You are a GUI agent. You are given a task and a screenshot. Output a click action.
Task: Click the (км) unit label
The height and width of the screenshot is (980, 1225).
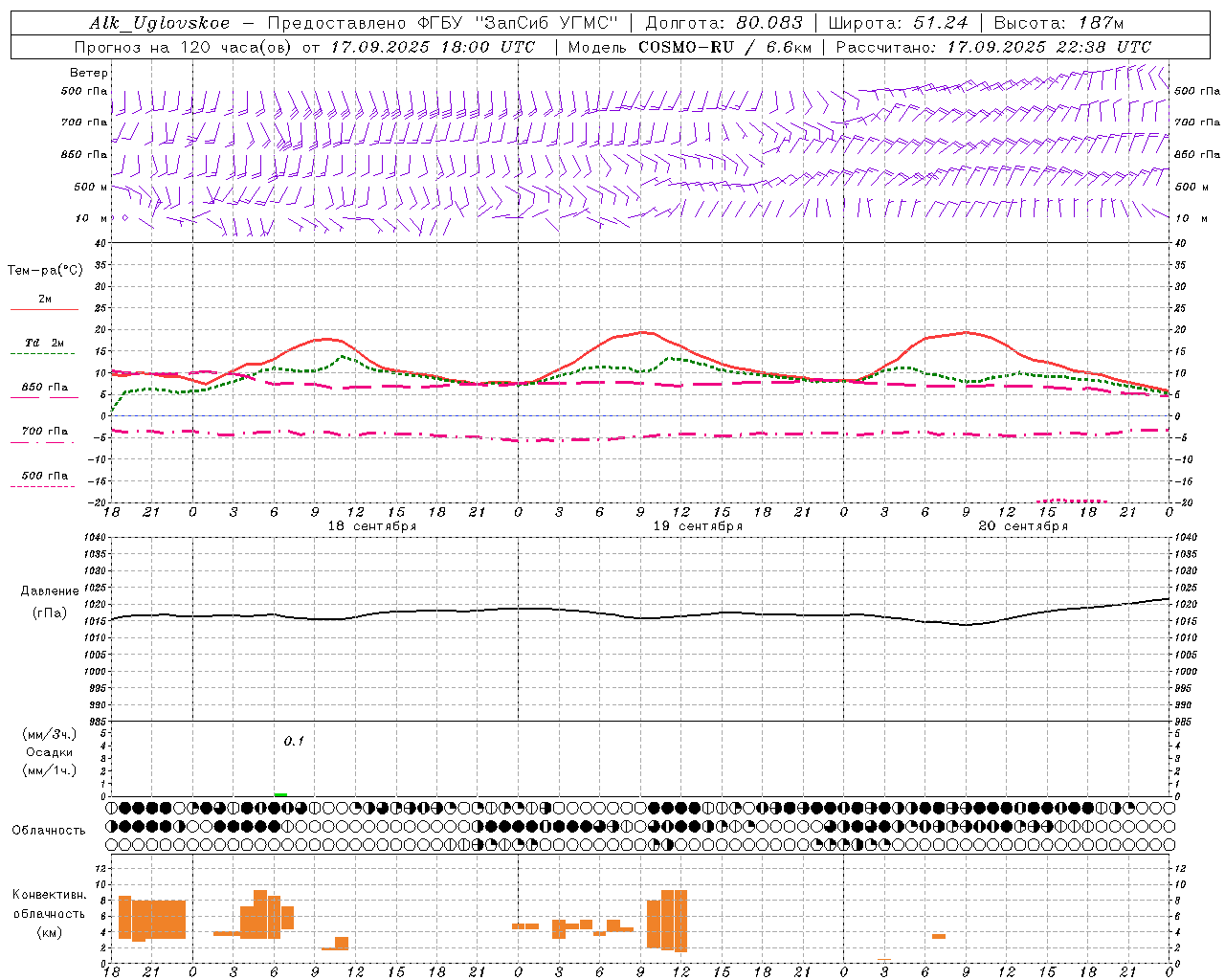[49, 932]
